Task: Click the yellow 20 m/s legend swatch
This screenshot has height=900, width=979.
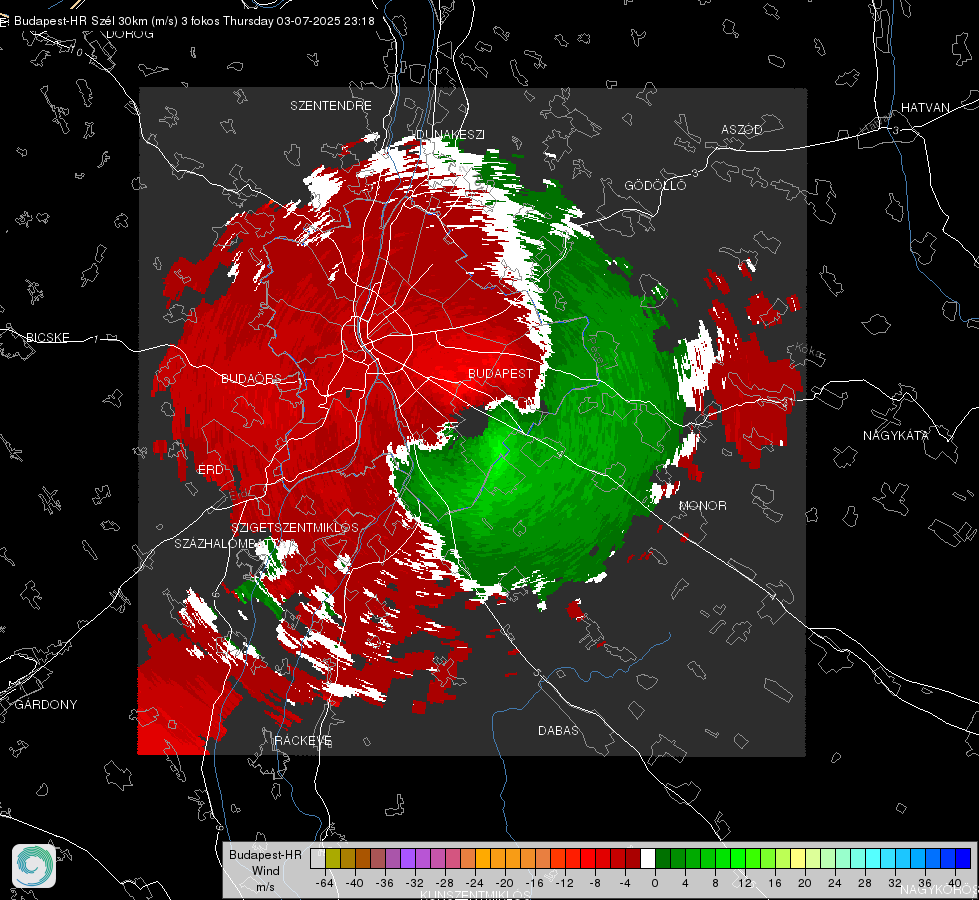Action: pyautogui.click(x=798, y=859)
